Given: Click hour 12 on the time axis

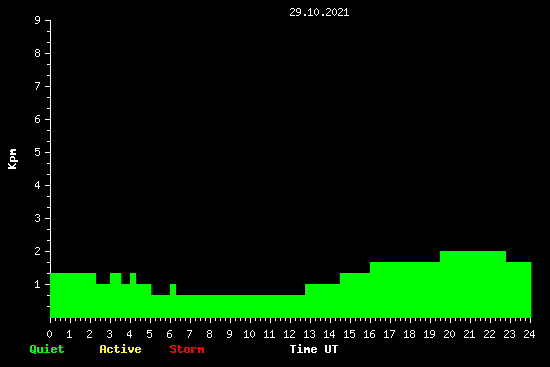Looking at the screenshot, I should (289, 334).
